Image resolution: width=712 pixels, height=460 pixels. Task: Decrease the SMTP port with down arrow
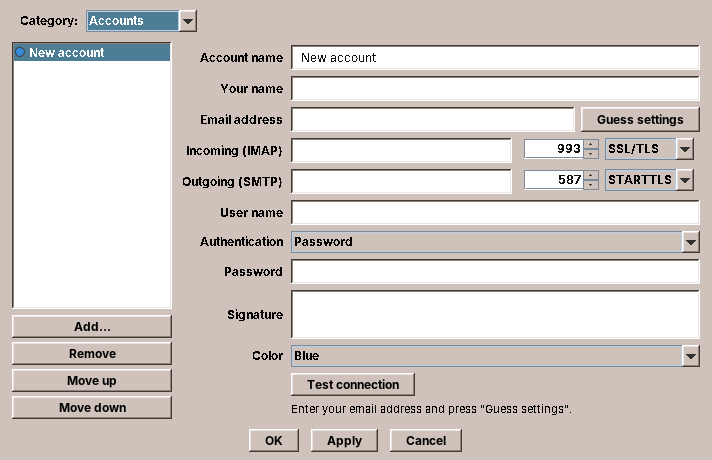tap(591, 184)
